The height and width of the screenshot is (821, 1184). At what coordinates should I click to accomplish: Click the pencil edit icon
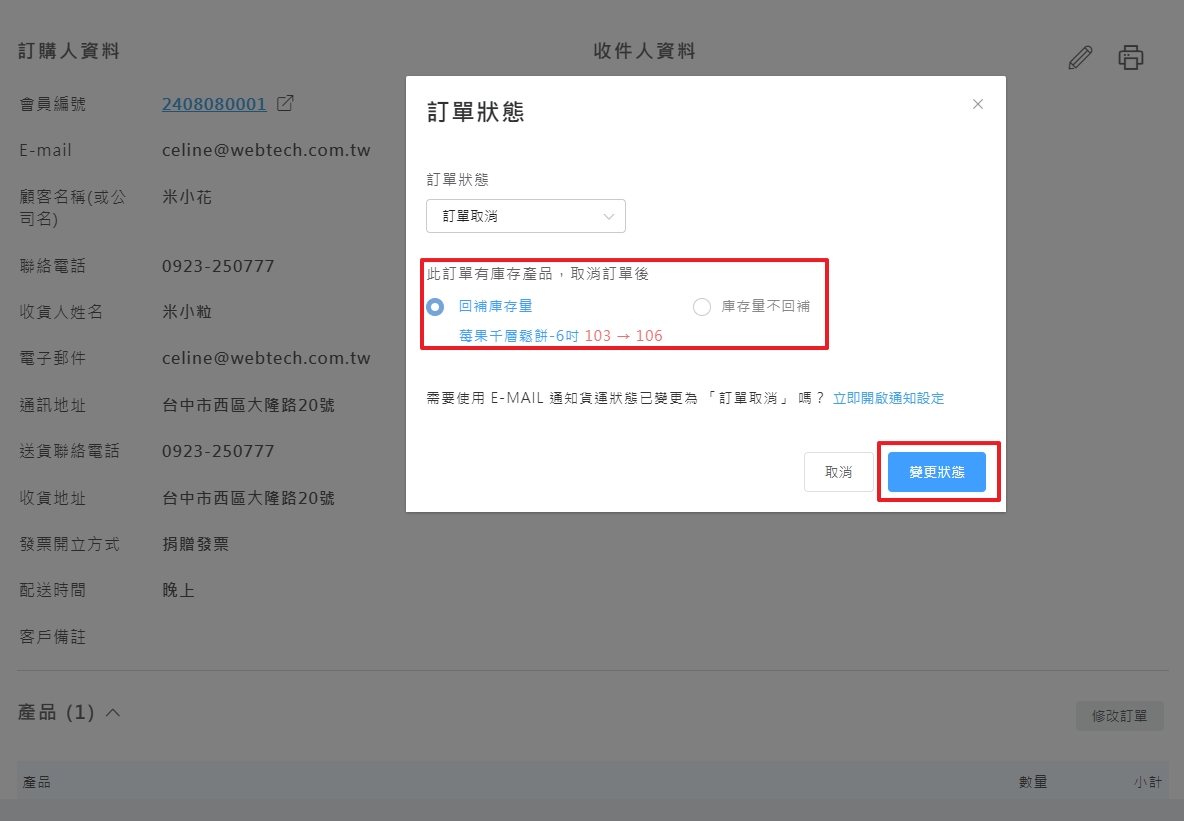pos(1080,58)
